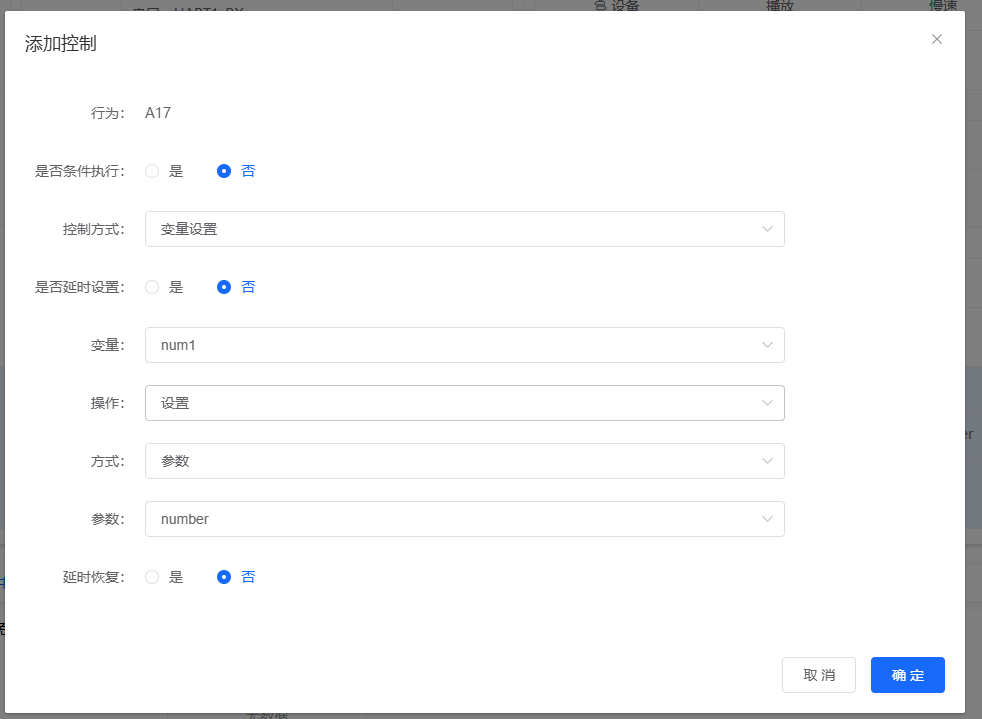This screenshot has width=982, height=719.
Task: Open the 参数 dropdown showing number
Action: coord(464,519)
